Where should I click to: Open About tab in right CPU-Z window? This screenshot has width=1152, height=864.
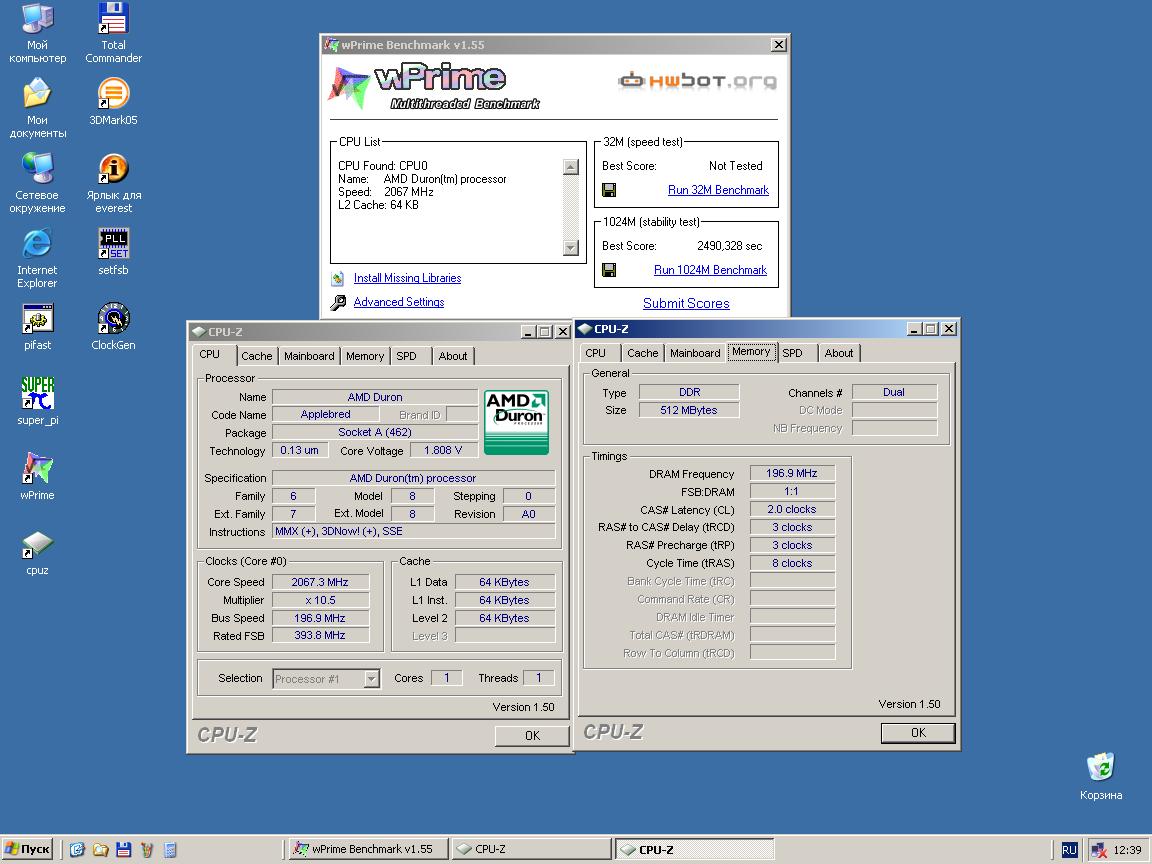838,353
